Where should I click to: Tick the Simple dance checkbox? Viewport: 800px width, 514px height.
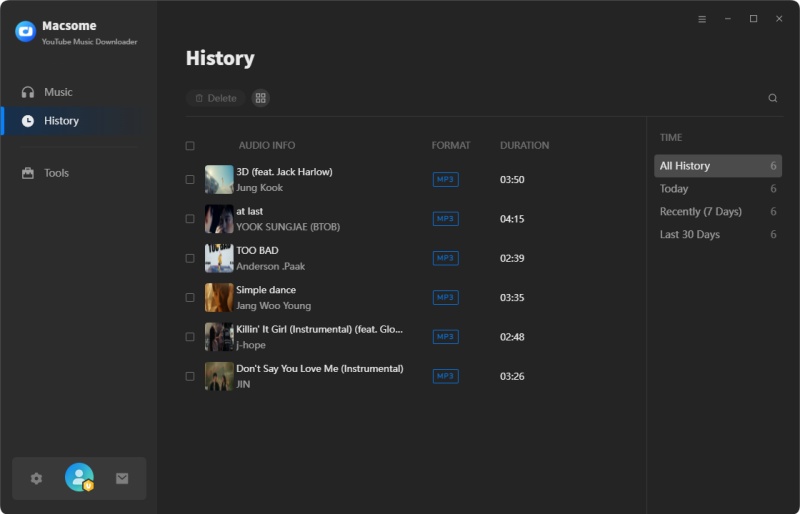pyautogui.click(x=190, y=298)
